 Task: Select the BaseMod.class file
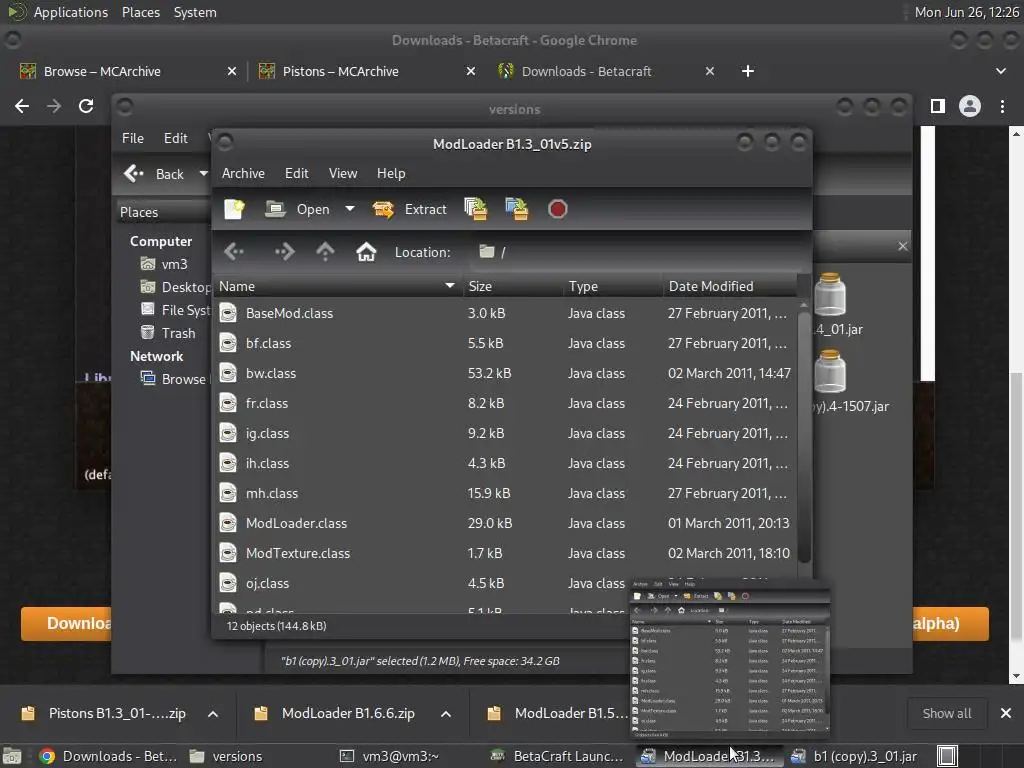point(505,313)
